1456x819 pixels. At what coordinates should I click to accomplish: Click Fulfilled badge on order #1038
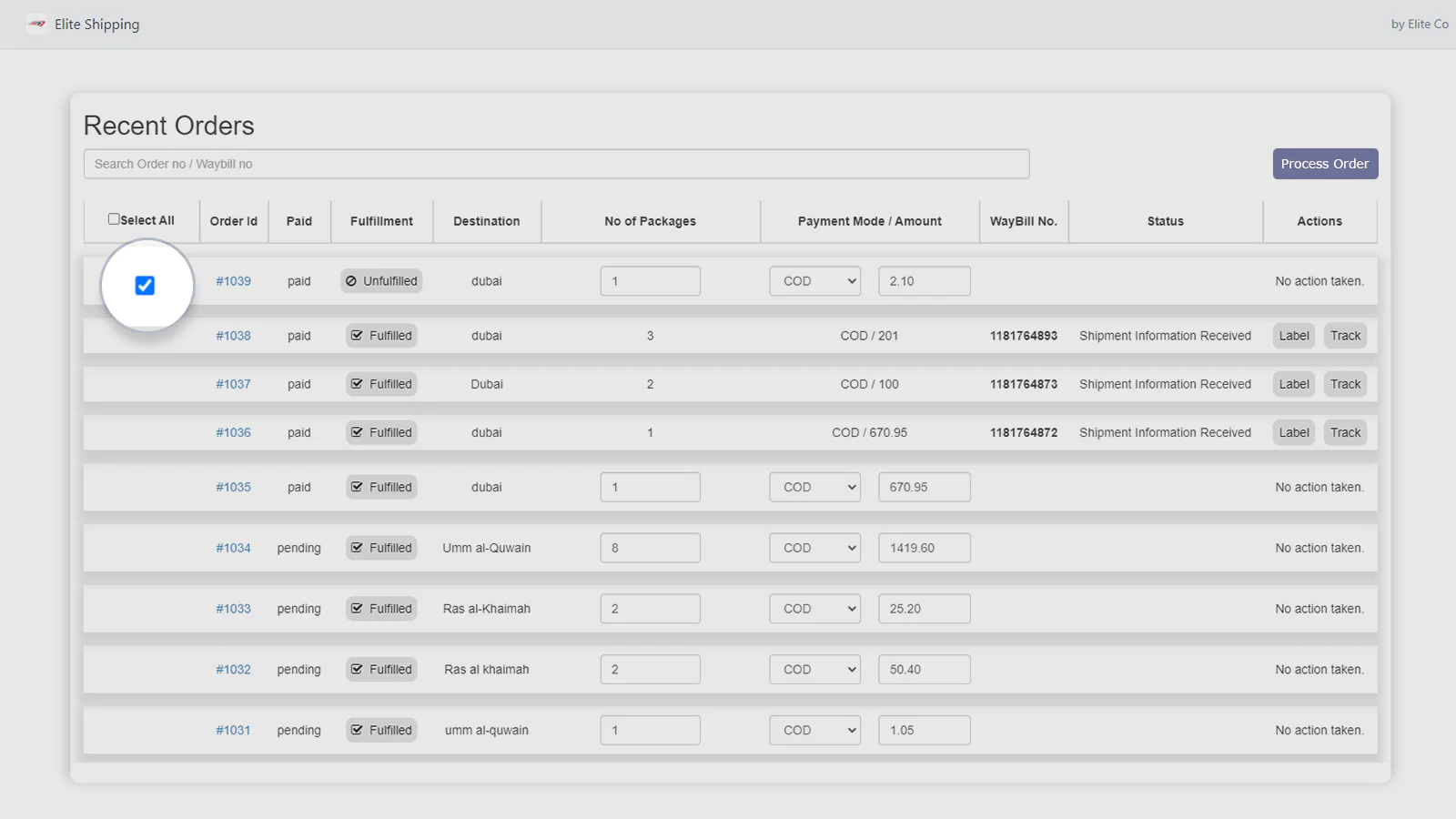[x=381, y=336]
